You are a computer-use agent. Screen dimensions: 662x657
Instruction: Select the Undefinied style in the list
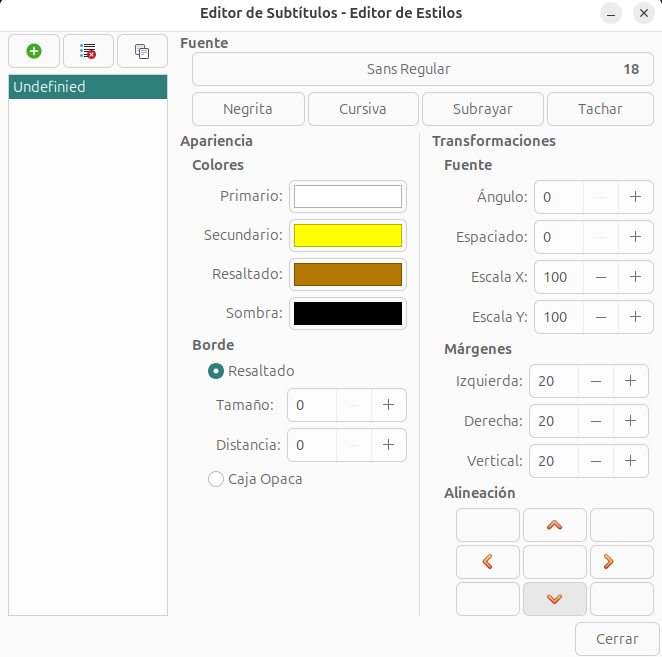pos(88,87)
